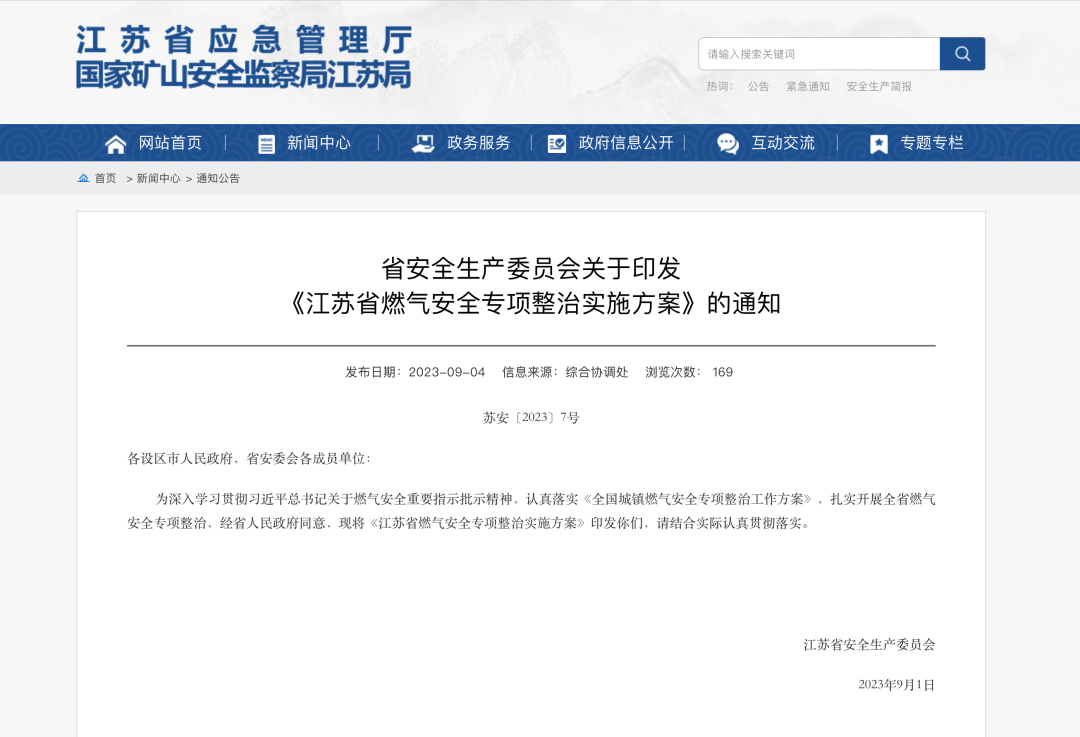Screen dimensions: 1080x737
Task: Click the home icon beside 网站首页
Action: click(x=116, y=144)
